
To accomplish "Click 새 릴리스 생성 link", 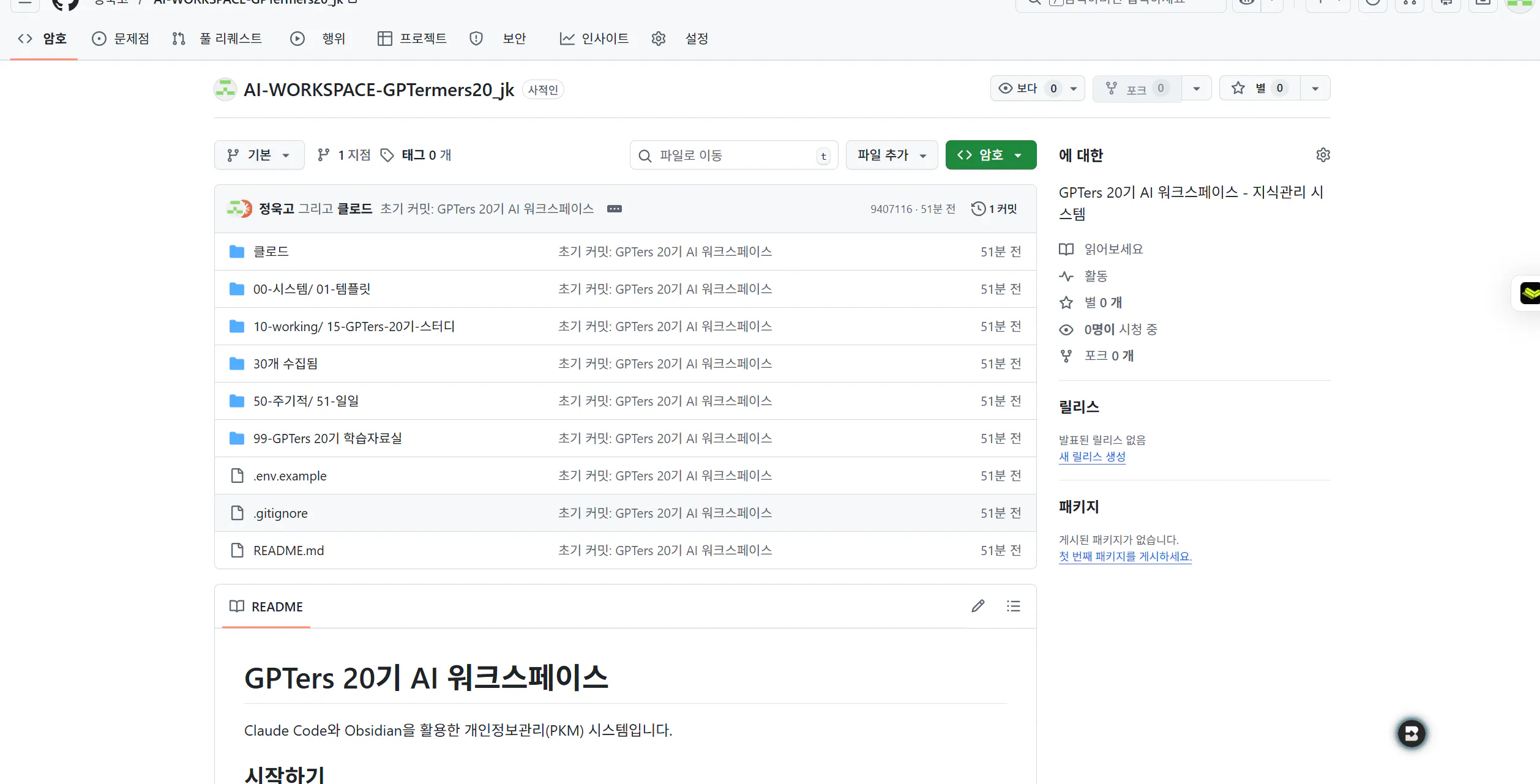I will pyautogui.click(x=1092, y=457).
